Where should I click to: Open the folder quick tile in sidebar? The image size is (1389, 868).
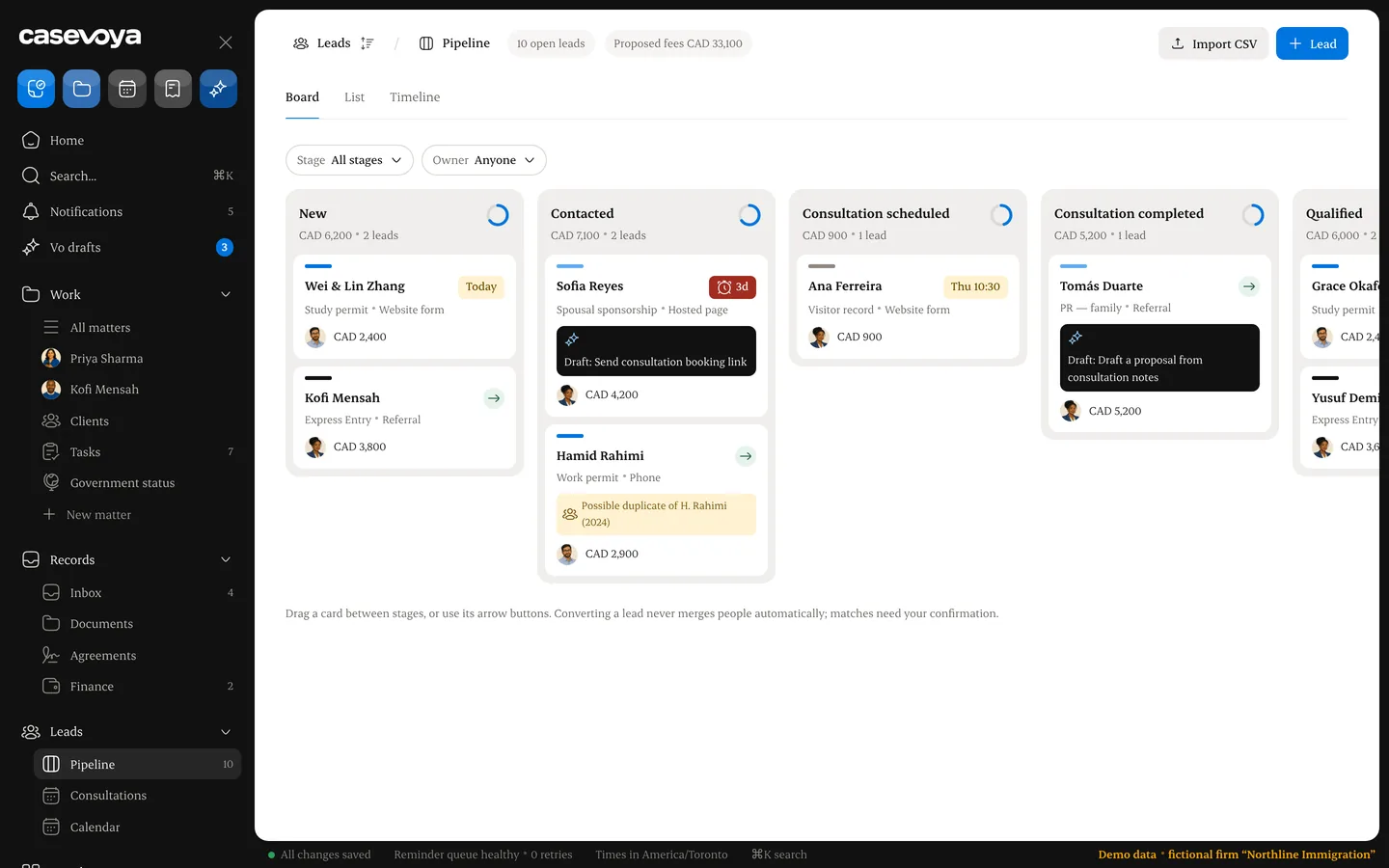(x=81, y=89)
